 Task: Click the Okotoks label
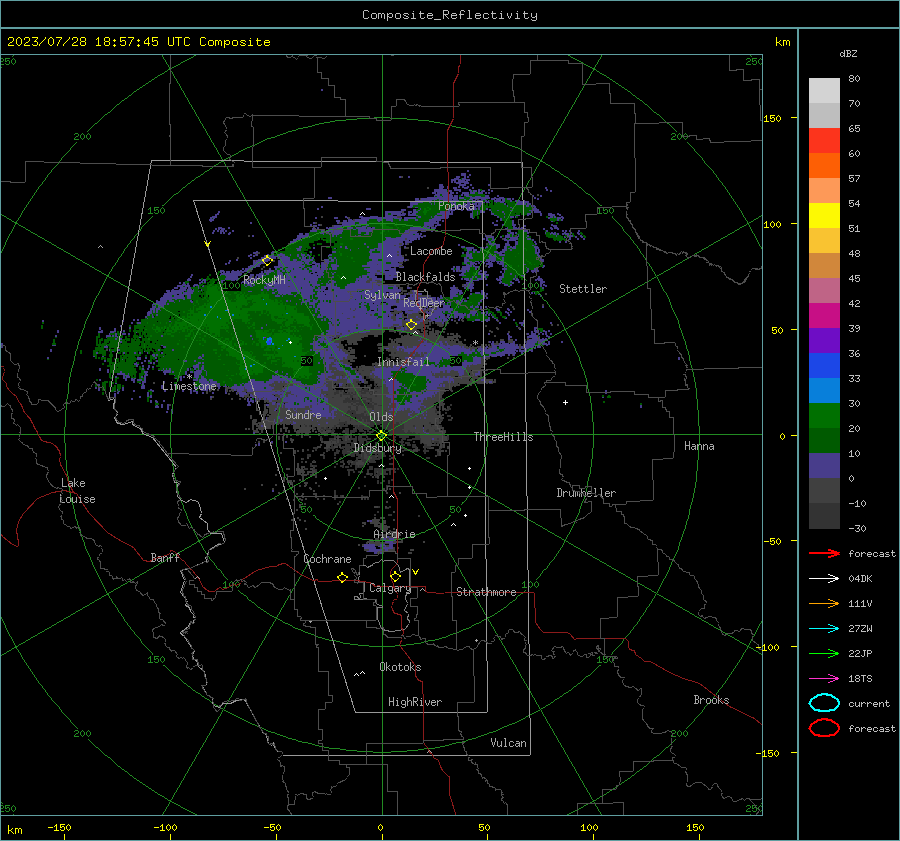(x=400, y=667)
